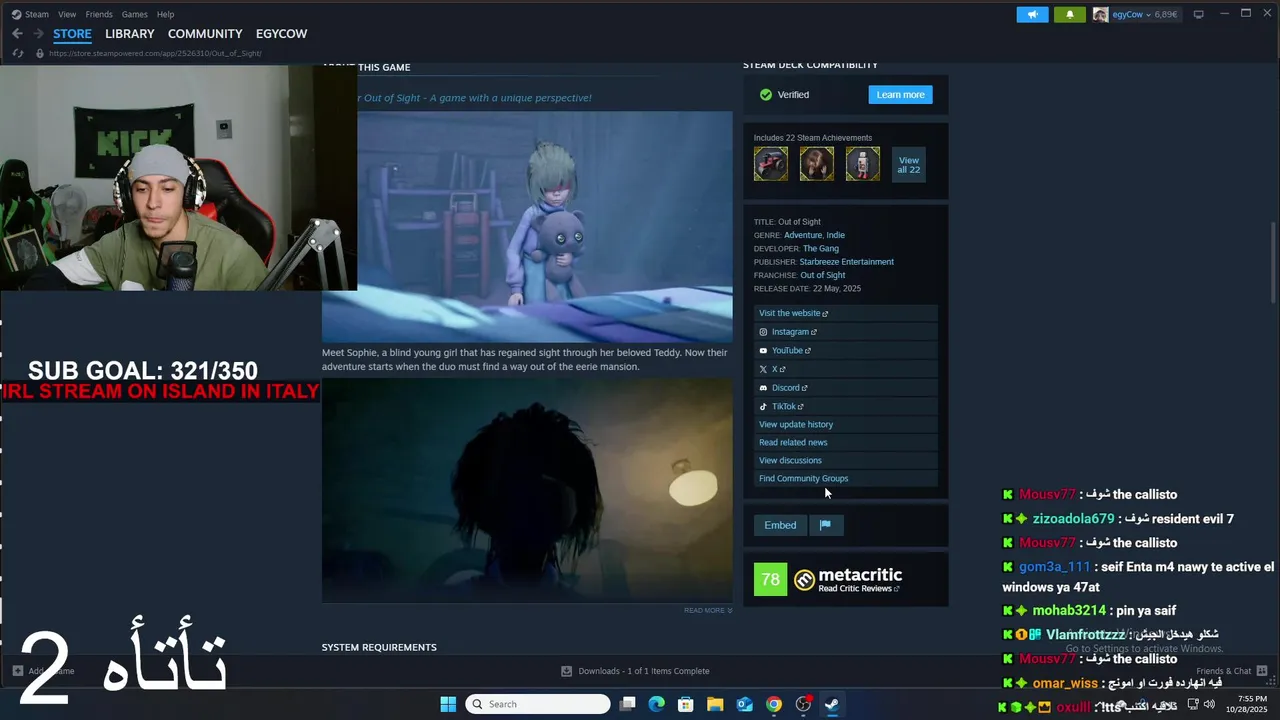Click the Steam icon on the taskbar
The height and width of the screenshot is (720, 1280).
tap(832, 704)
